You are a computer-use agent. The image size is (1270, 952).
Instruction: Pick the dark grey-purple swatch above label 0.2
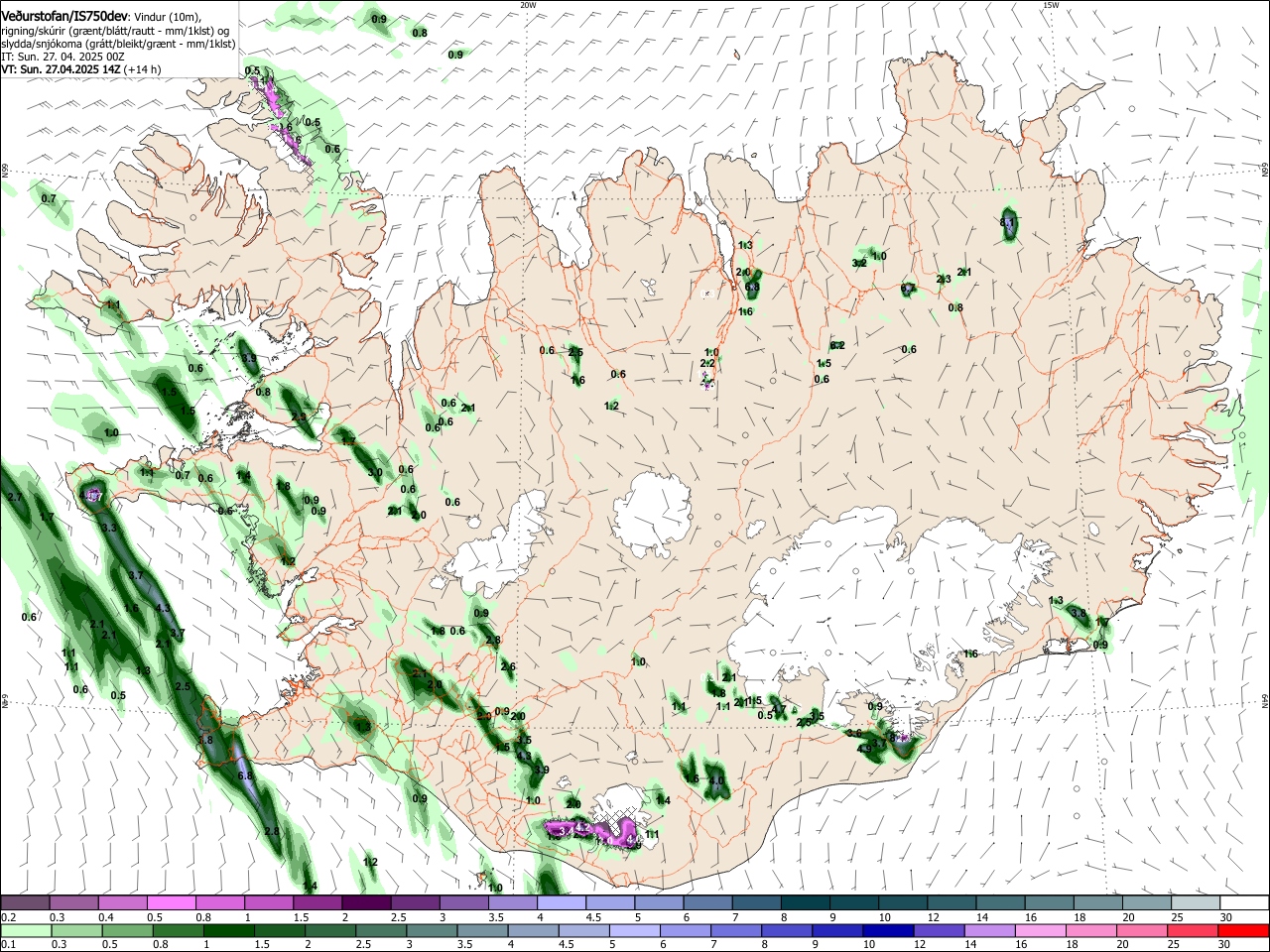pos(25,903)
